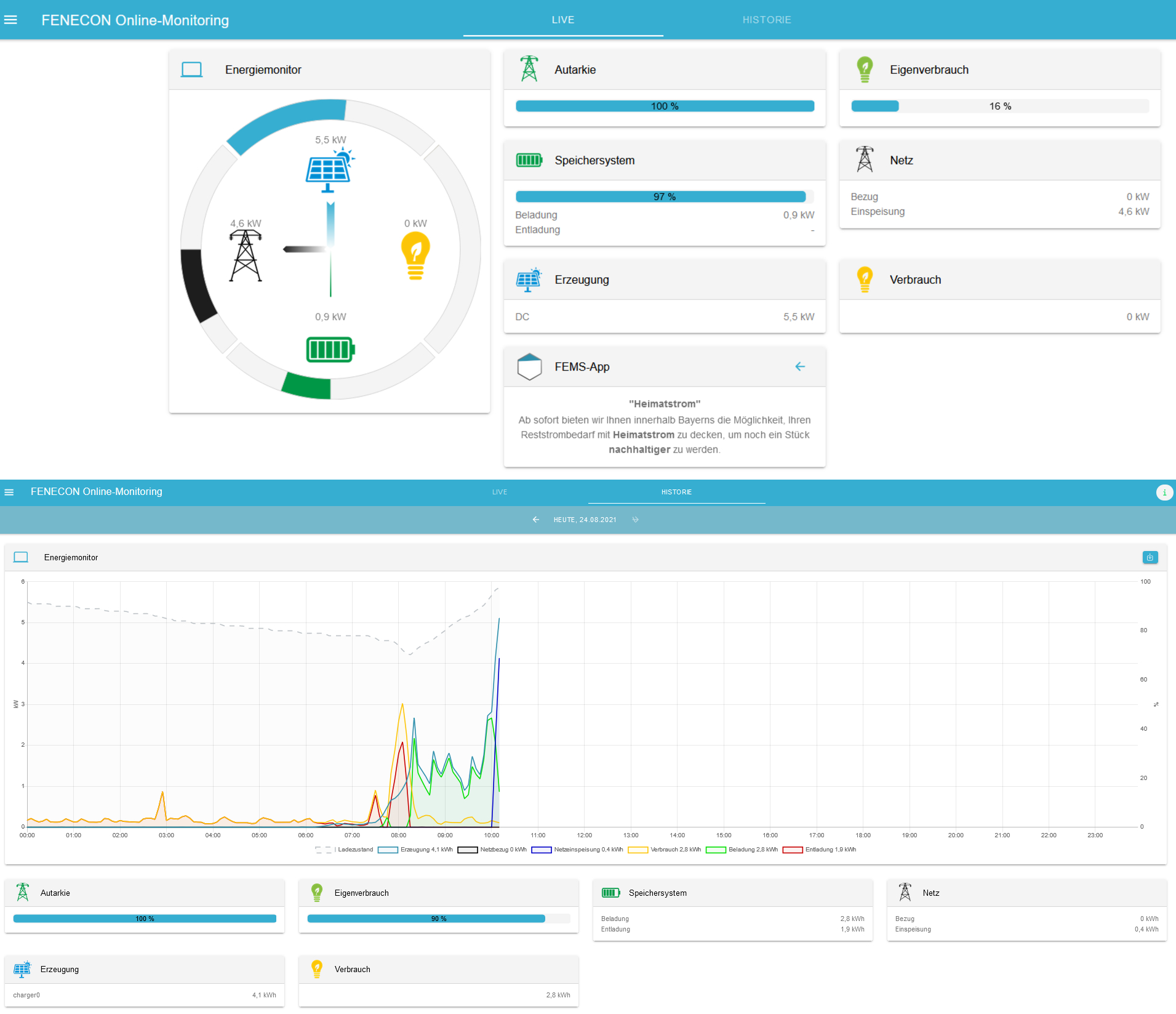Click the info icon in history header
Screen dimensions: 1176x1014
click(x=1164, y=493)
